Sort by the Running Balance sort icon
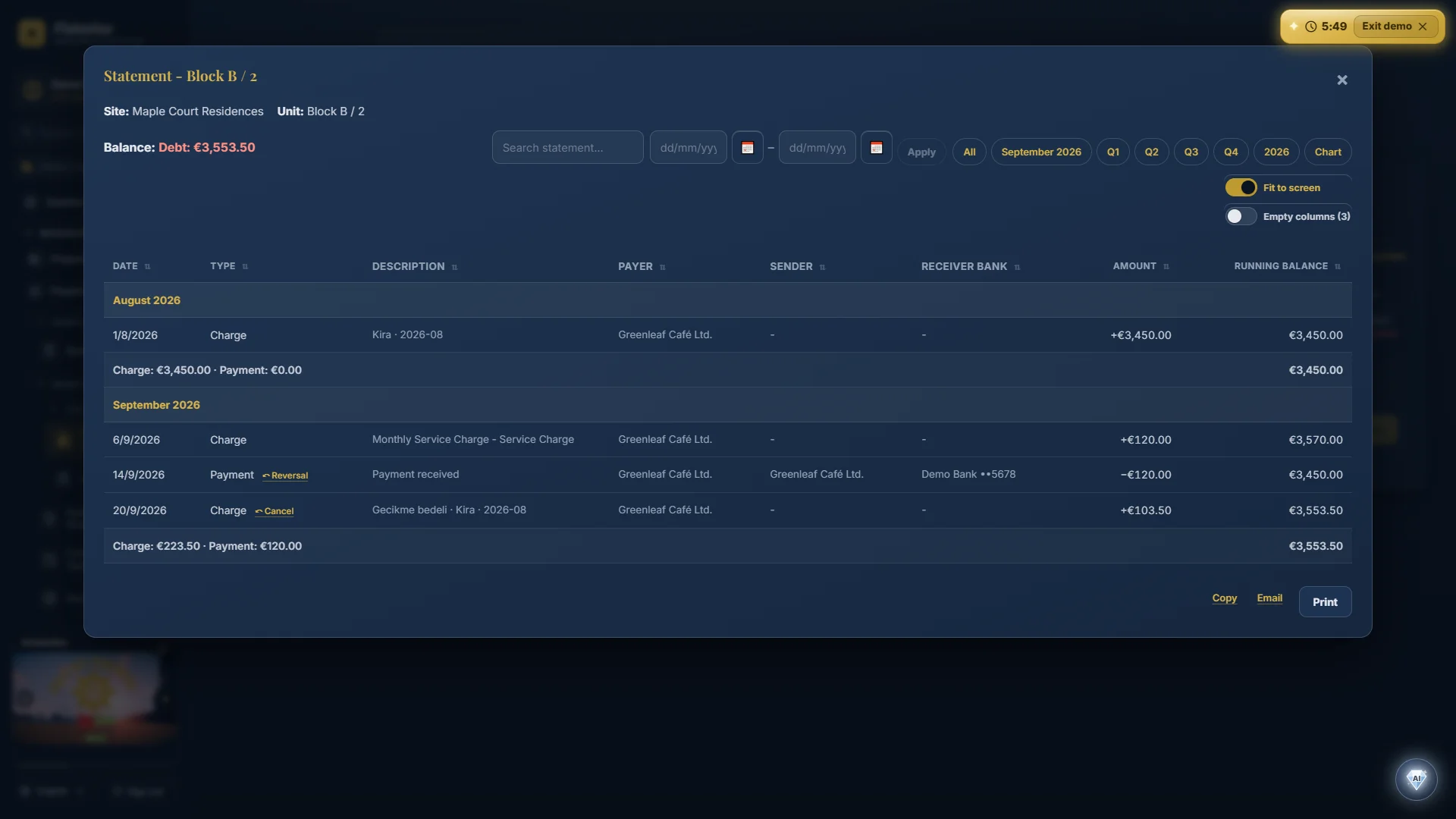Viewport: 1456px width, 819px height. click(x=1337, y=267)
